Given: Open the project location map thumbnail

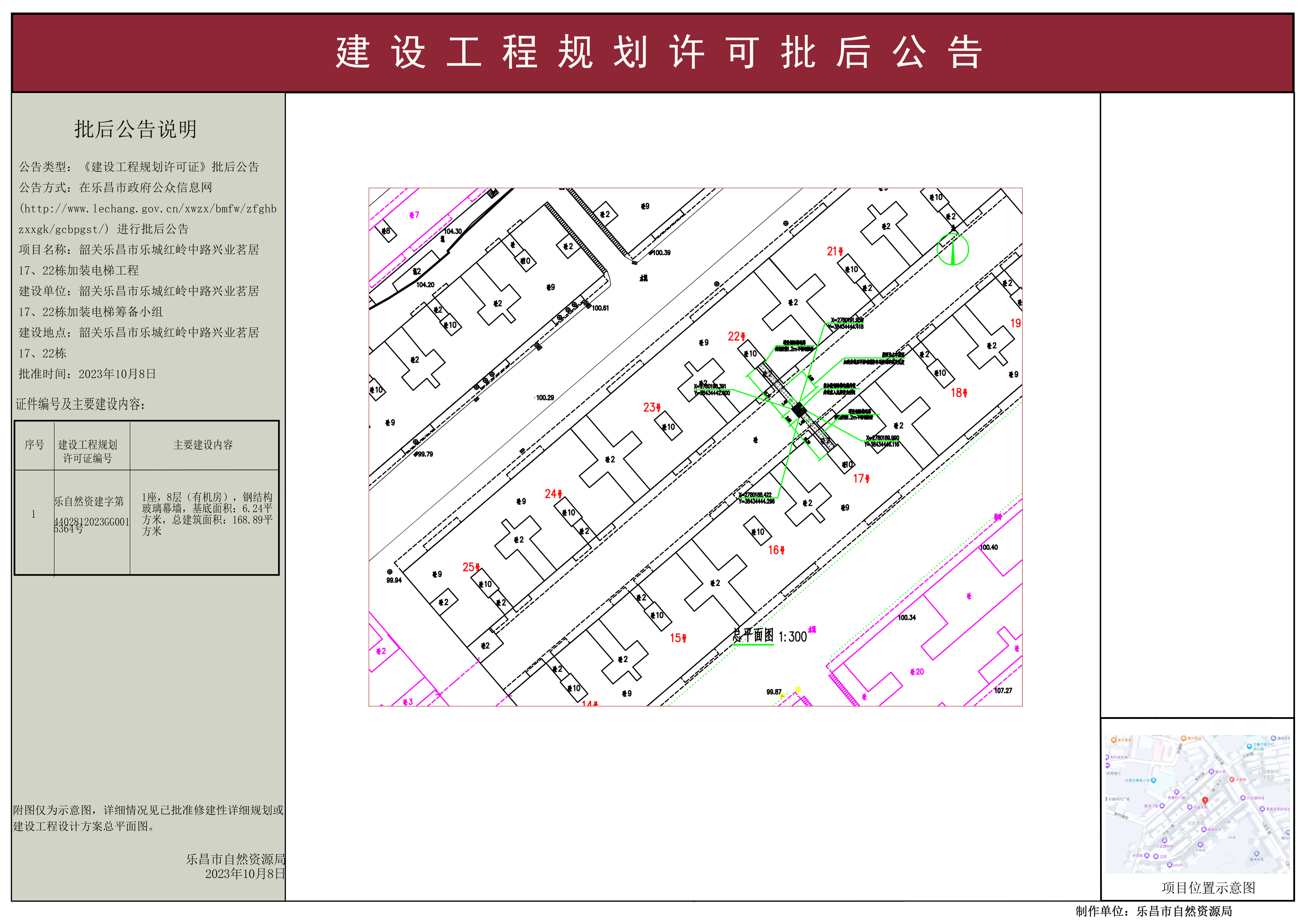Looking at the screenshot, I should pos(1197,804).
